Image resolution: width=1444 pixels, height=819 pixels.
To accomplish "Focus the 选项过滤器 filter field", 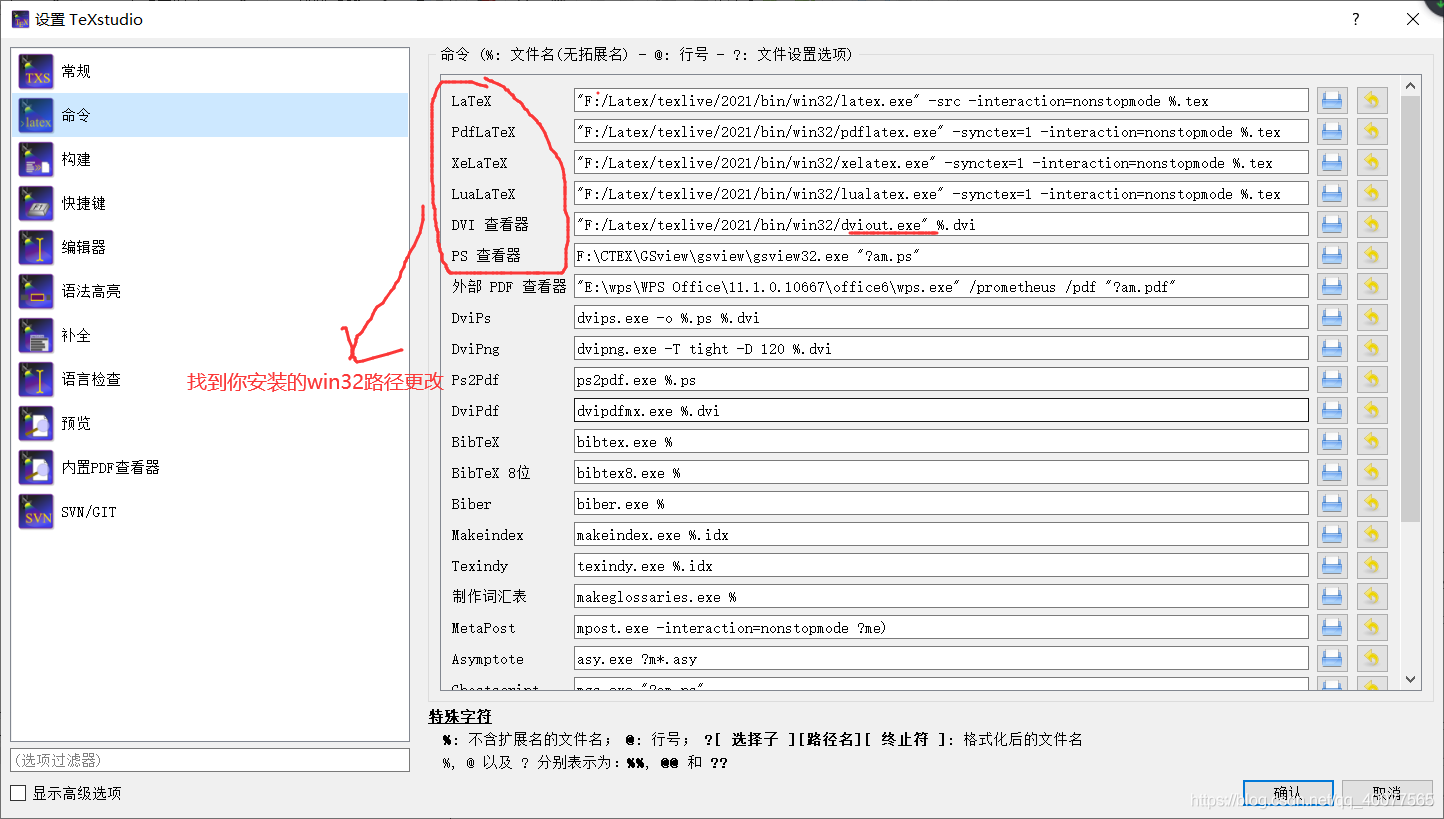I will [x=210, y=760].
